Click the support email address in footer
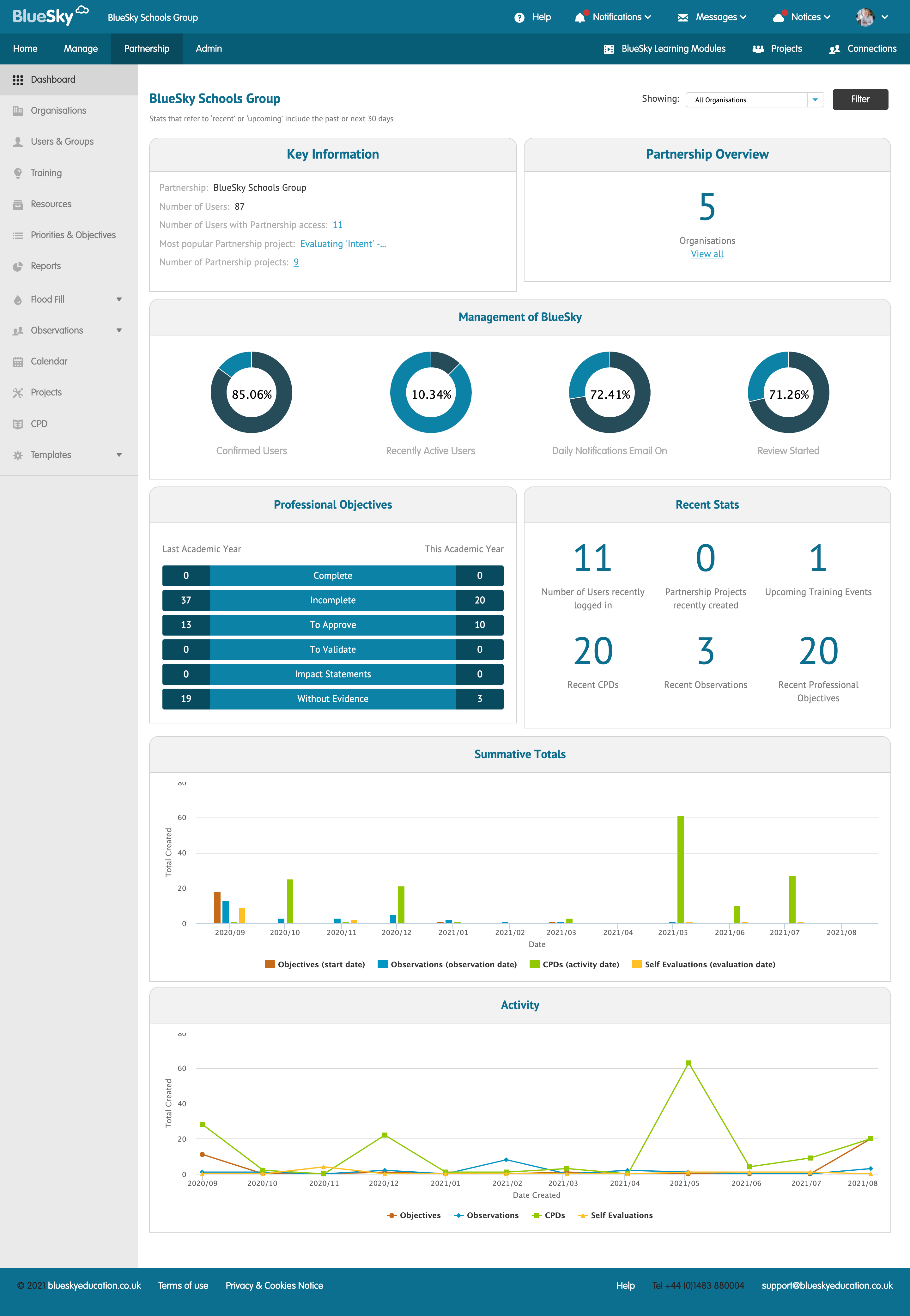Viewport: 910px width, 1316px height. (x=827, y=1285)
